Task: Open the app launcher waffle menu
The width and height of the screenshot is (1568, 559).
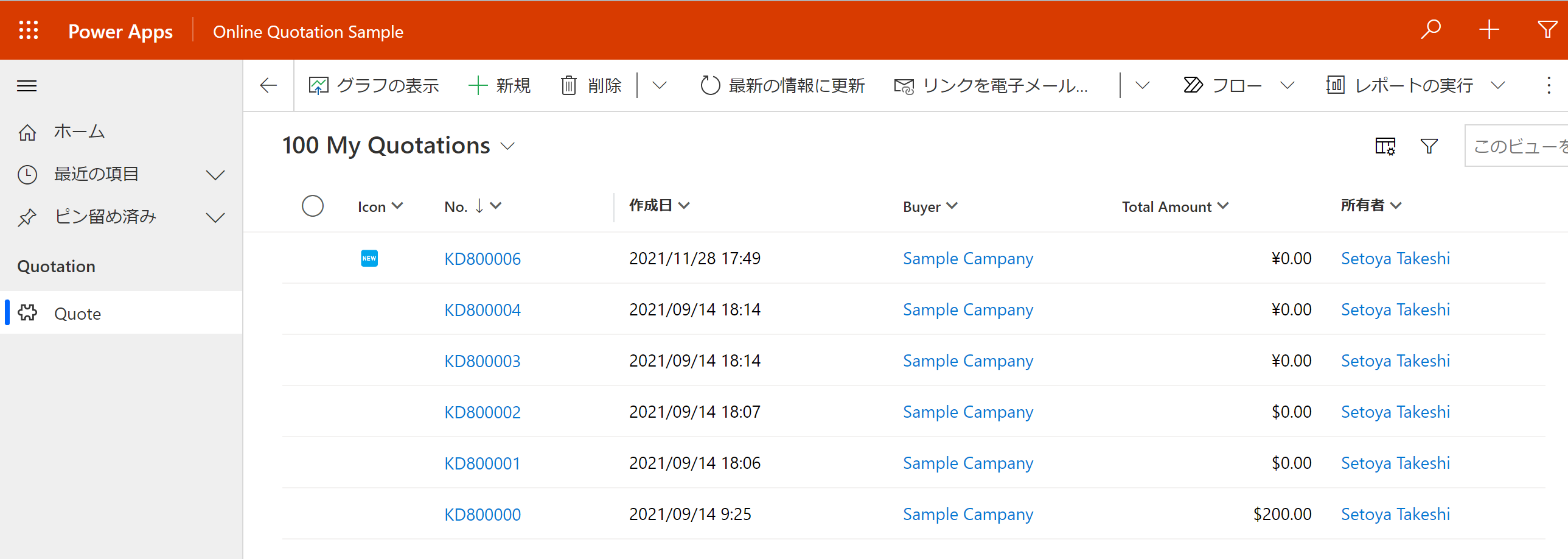Action: [29, 30]
